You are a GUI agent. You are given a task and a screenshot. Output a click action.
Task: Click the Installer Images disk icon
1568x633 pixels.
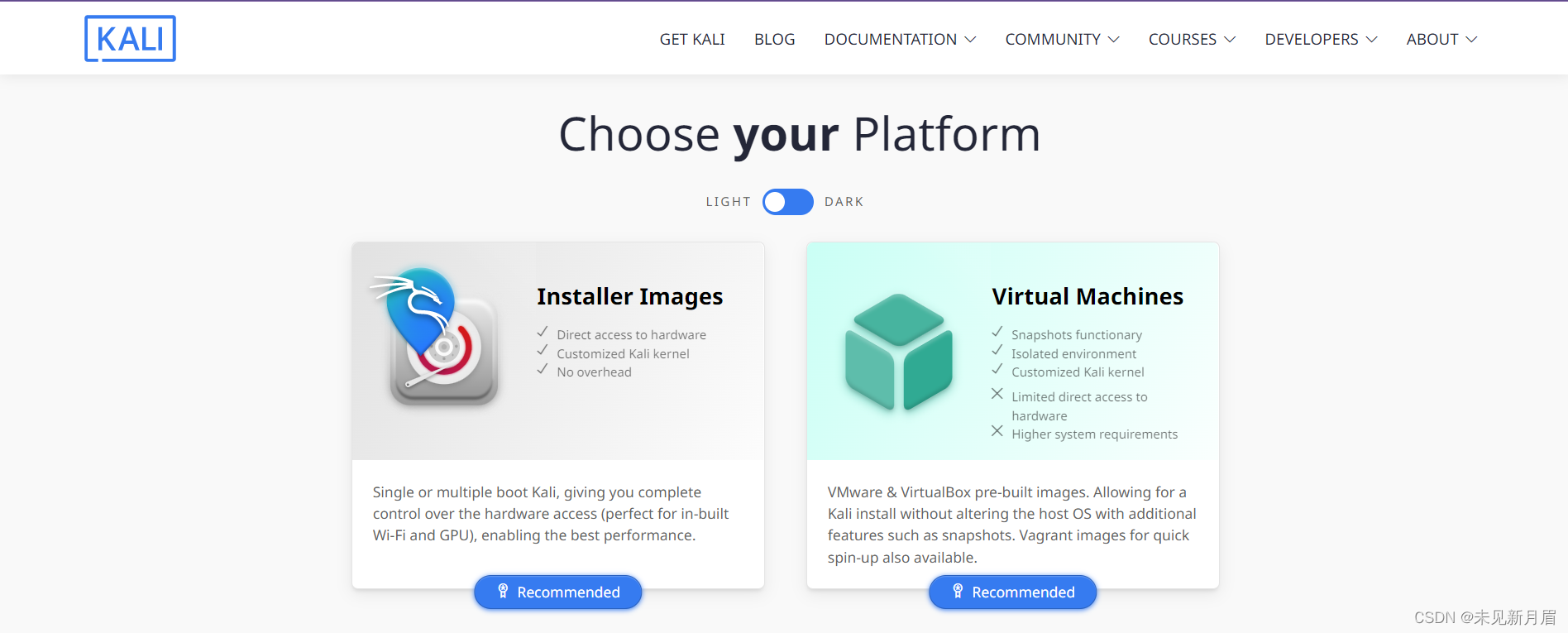[x=435, y=336]
